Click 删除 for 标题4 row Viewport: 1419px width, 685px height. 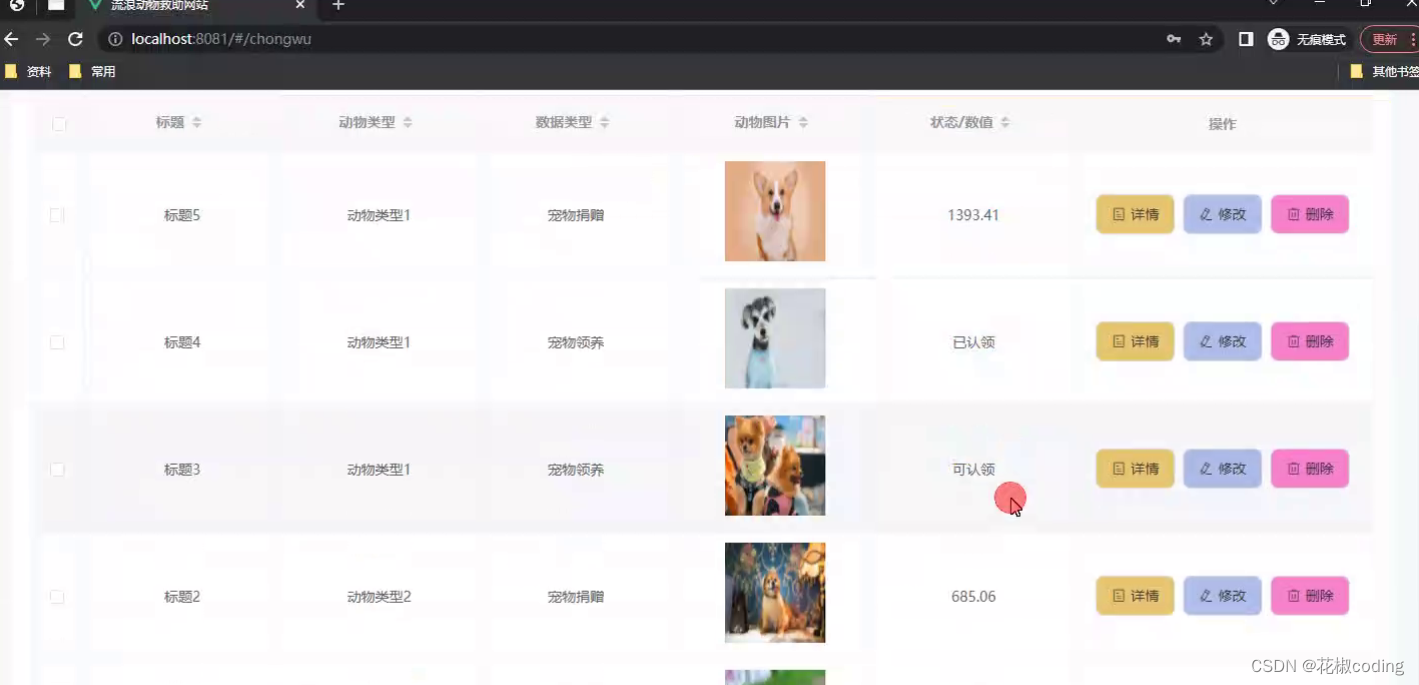click(x=1309, y=341)
